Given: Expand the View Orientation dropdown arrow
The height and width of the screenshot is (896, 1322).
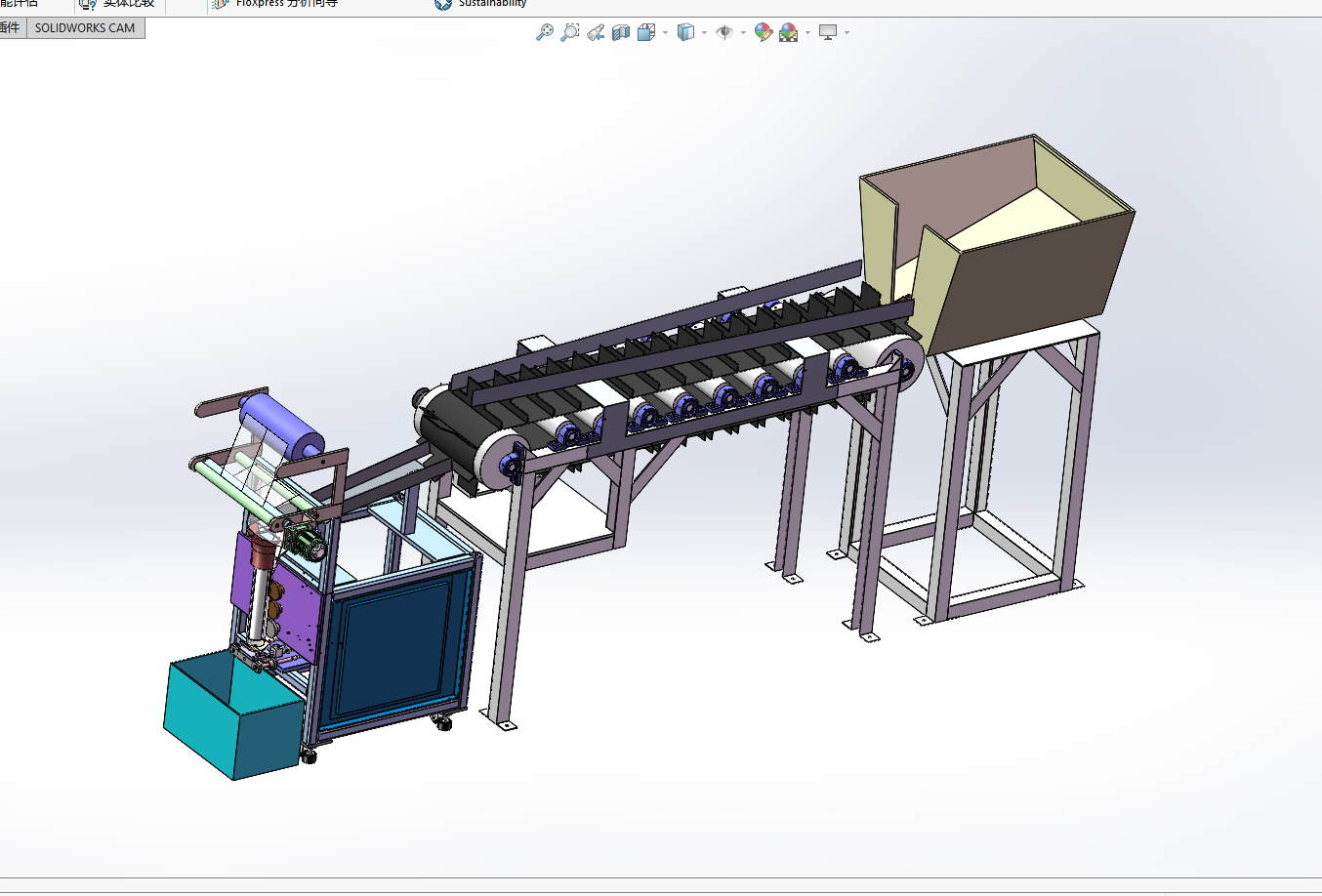Looking at the screenshot, I should [666, 33].
